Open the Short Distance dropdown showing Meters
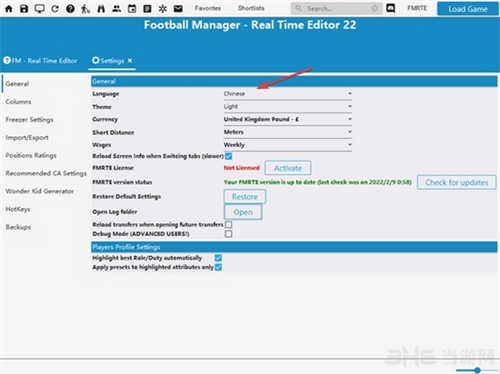 point(287,132)
